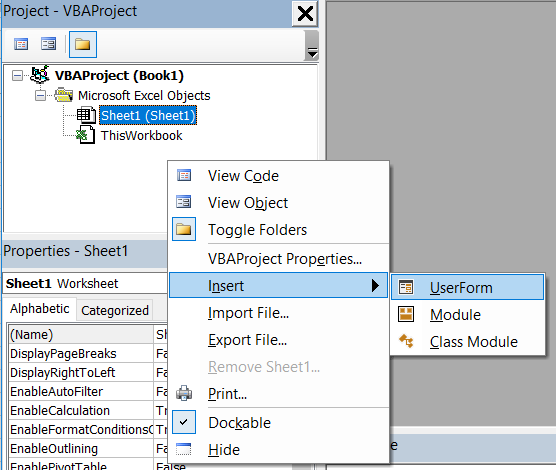Click the View Code menu icon
The image size is (556, 470).
pos(184,175)
